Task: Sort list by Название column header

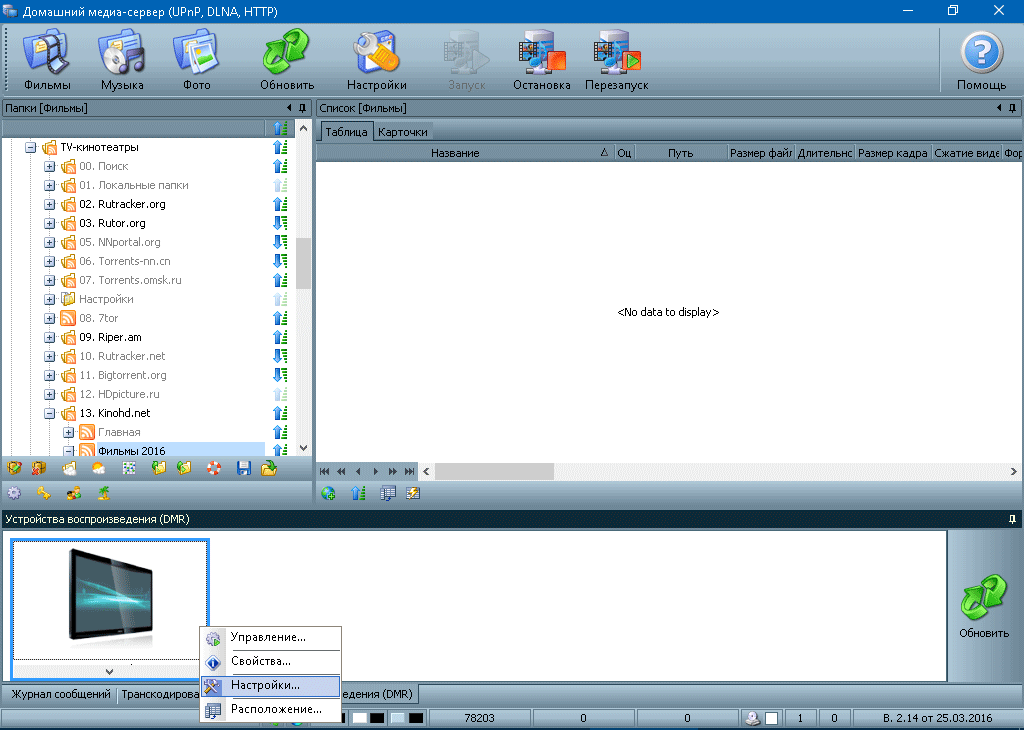Action: [455, 153]
